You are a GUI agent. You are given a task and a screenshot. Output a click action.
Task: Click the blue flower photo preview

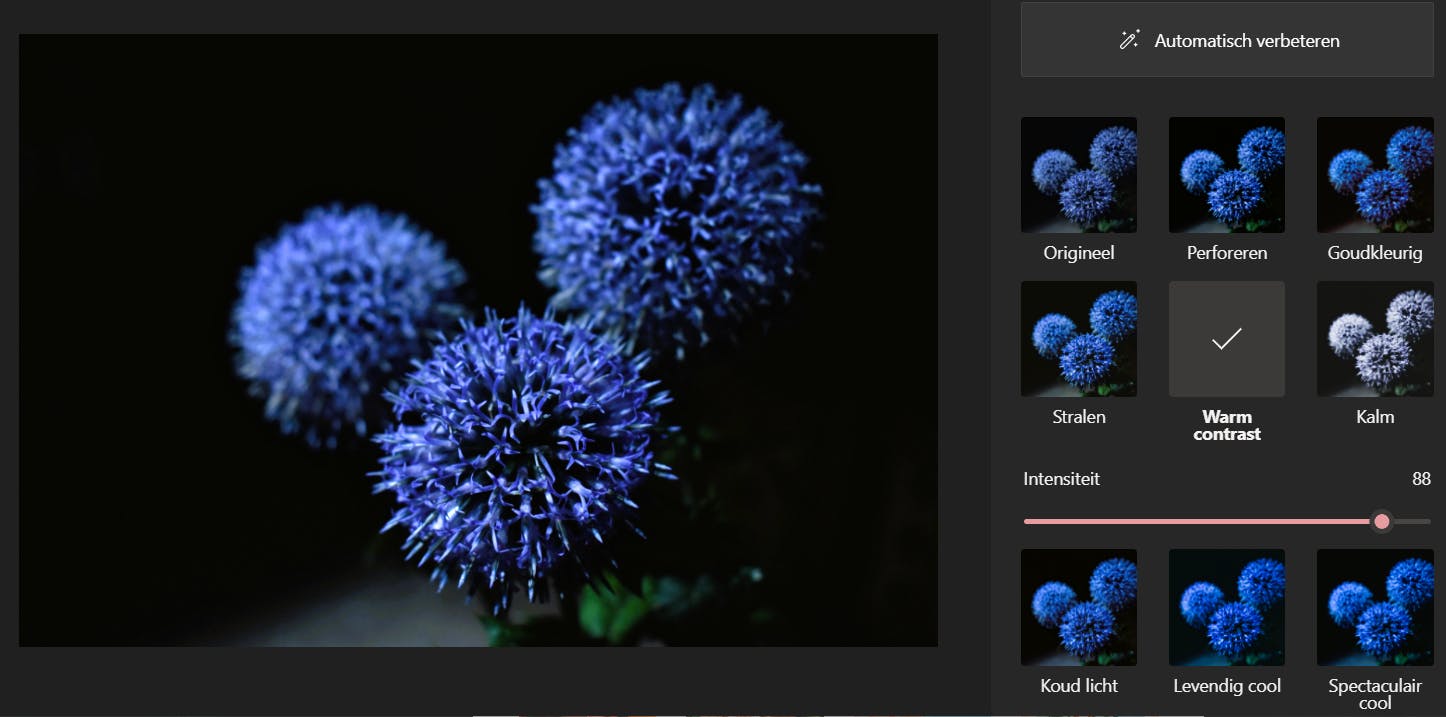[478, 340]
